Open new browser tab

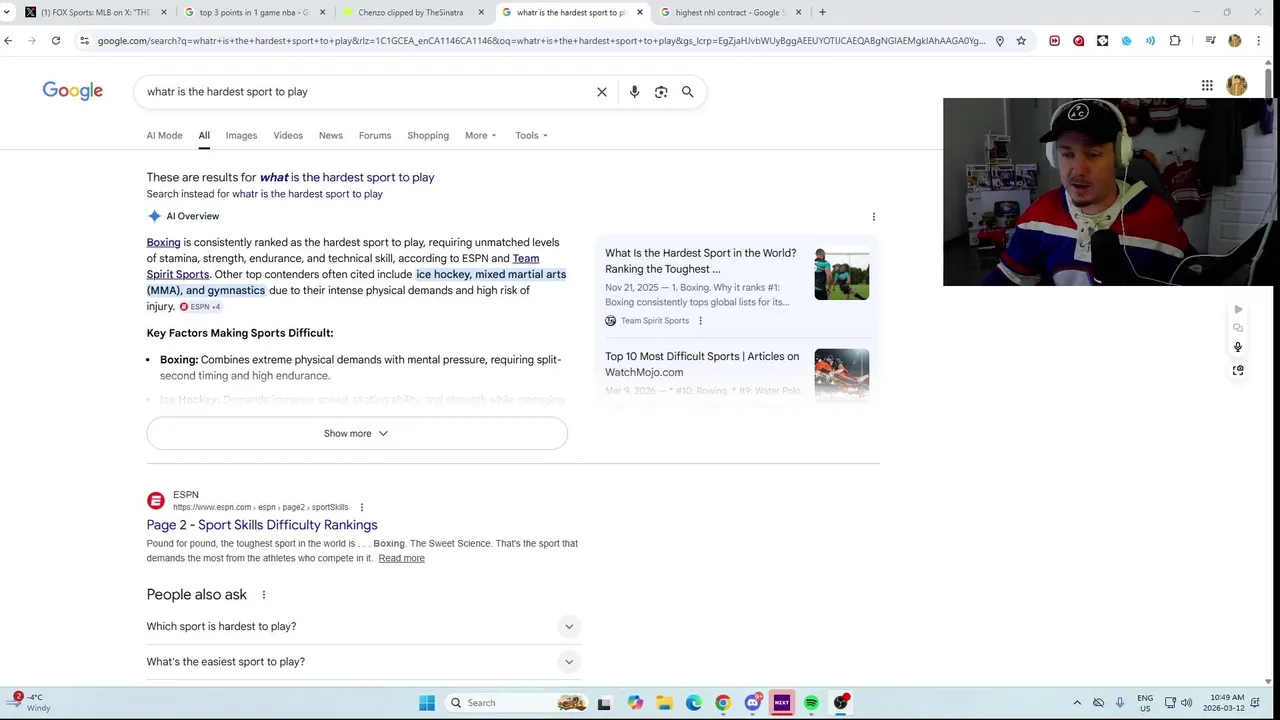[822, 12]
